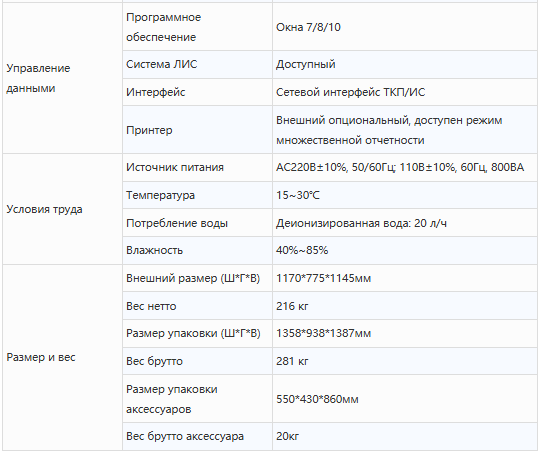Click the external optional printer description

[389, 130]
